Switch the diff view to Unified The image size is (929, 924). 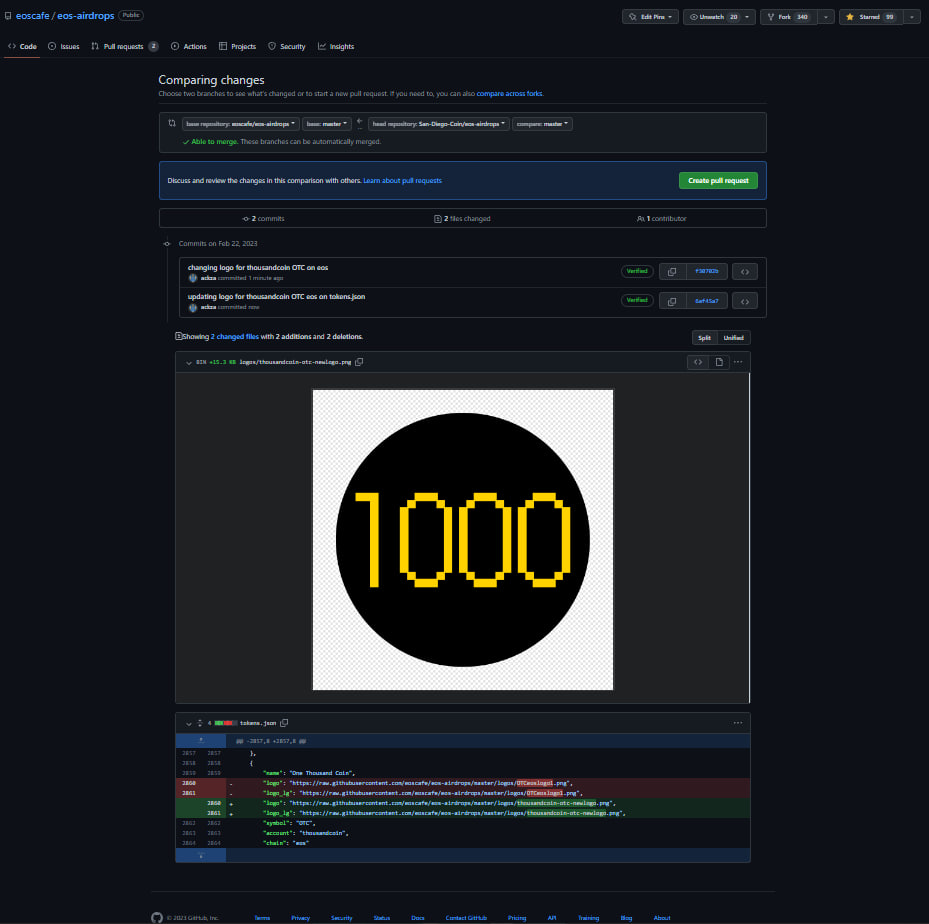[x=733, y=338]
